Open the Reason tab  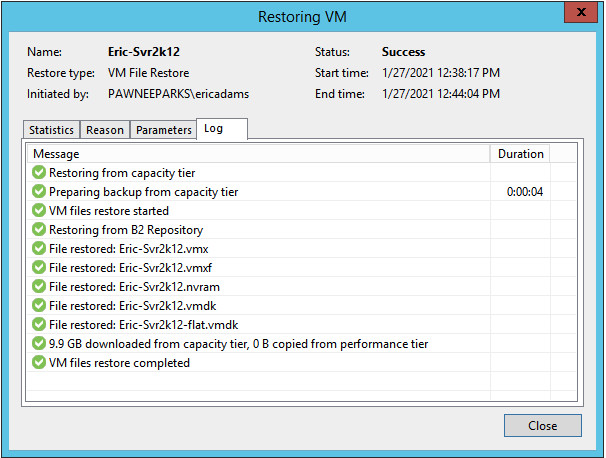[105, 130]
